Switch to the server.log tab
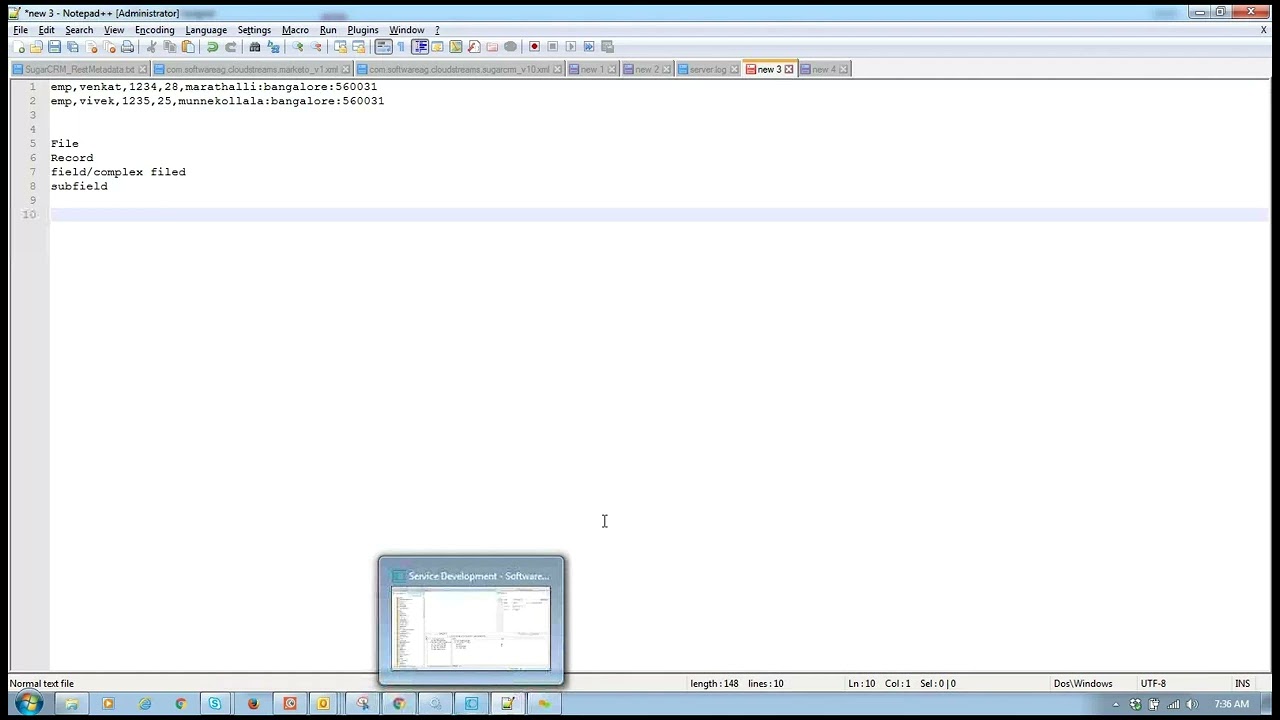The width and height of the screenshot is (1280, 720). [x=708, y=69]
